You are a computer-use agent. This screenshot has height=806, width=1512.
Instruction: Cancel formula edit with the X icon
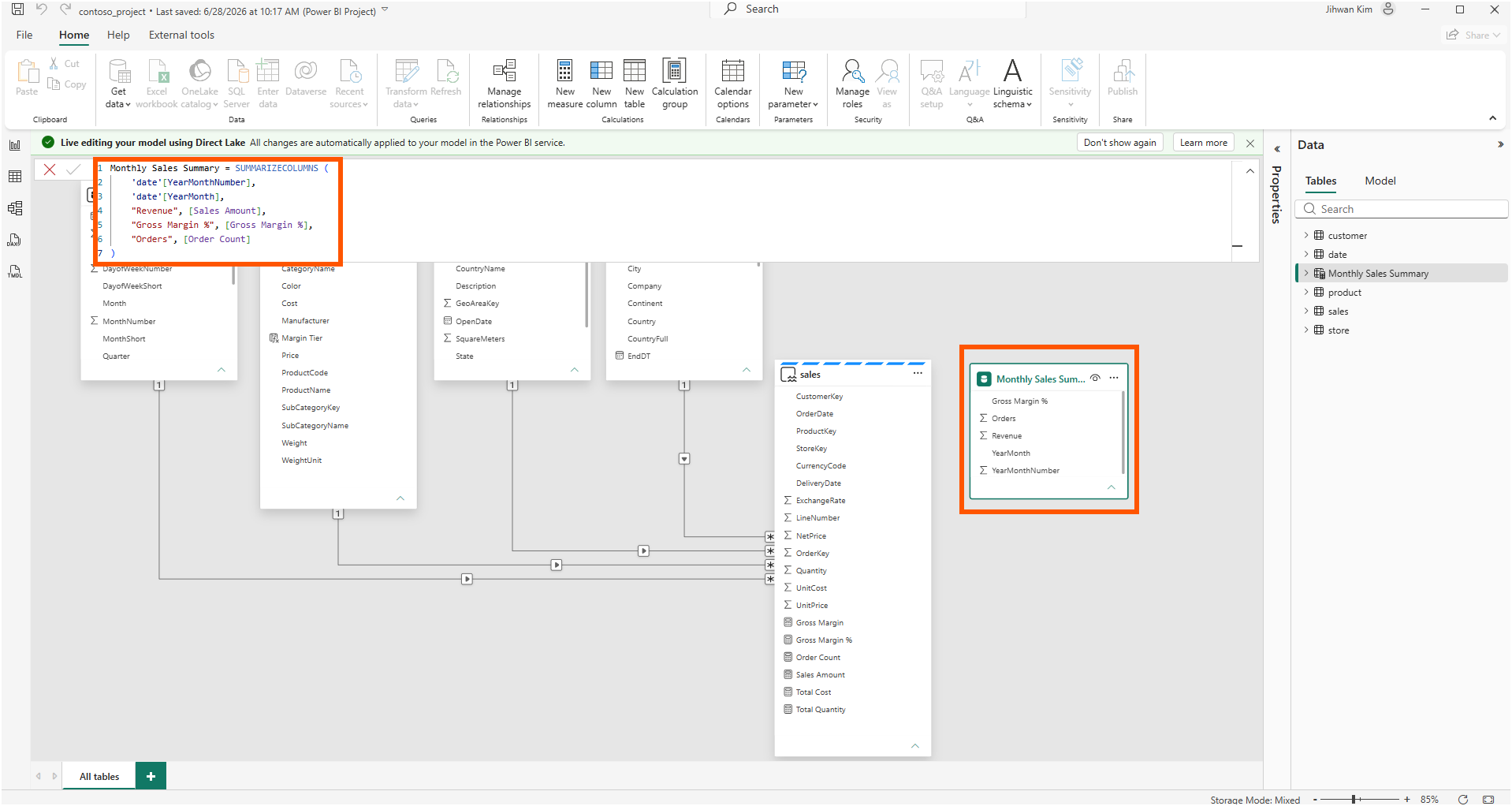[50, 170]
